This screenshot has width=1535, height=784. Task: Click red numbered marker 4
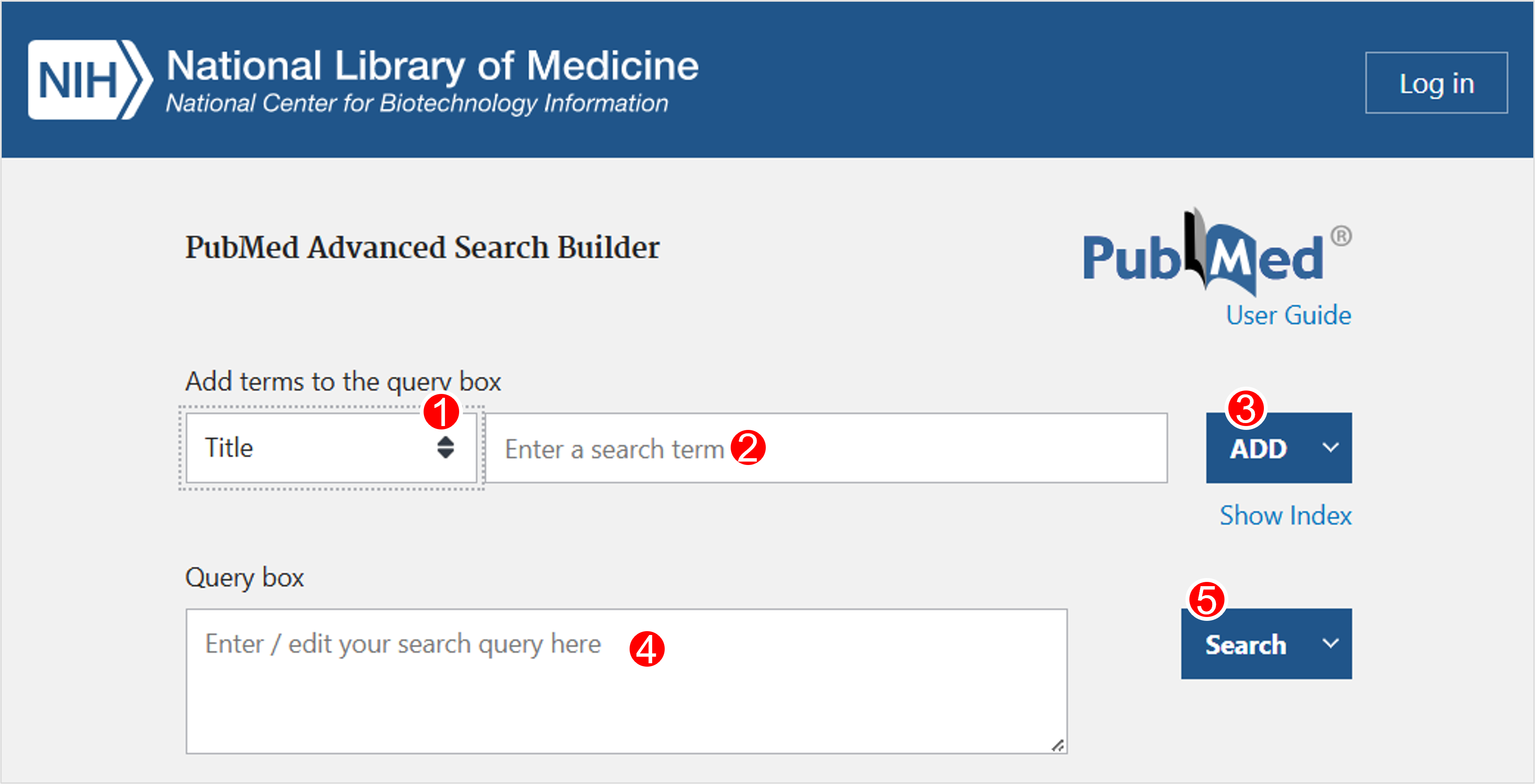(647, 649)
